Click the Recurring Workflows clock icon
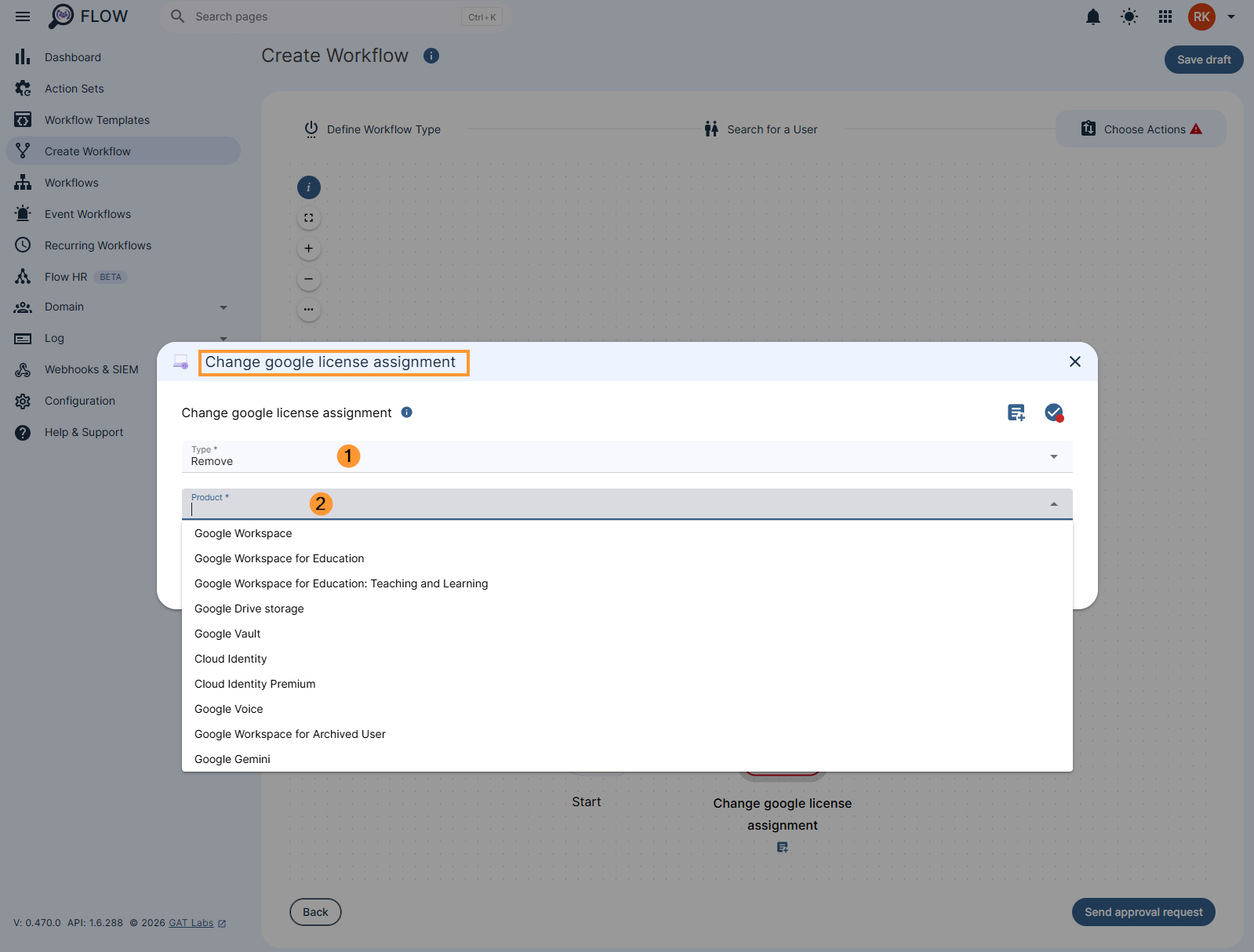Viewport: 1254px width, 952px height. point(23,245)
